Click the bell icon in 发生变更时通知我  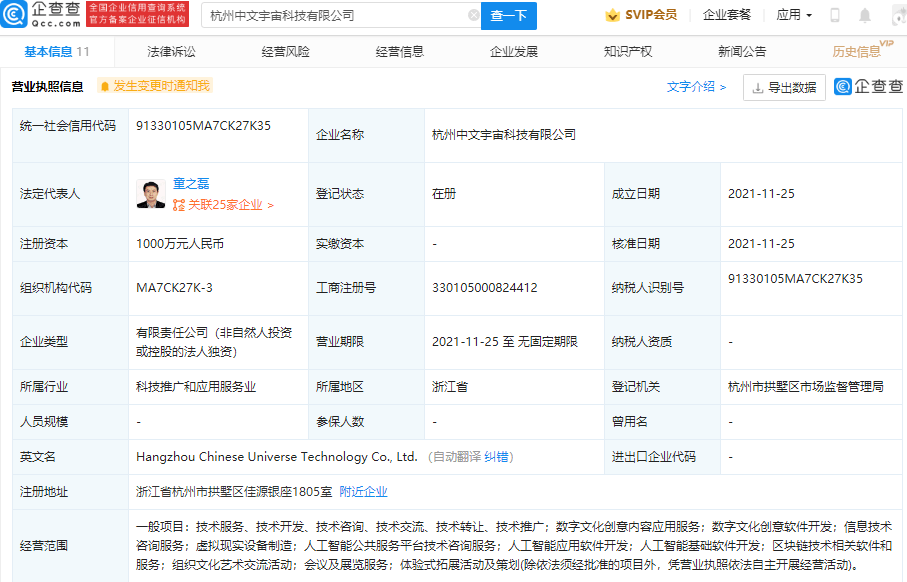click(105, 87)
